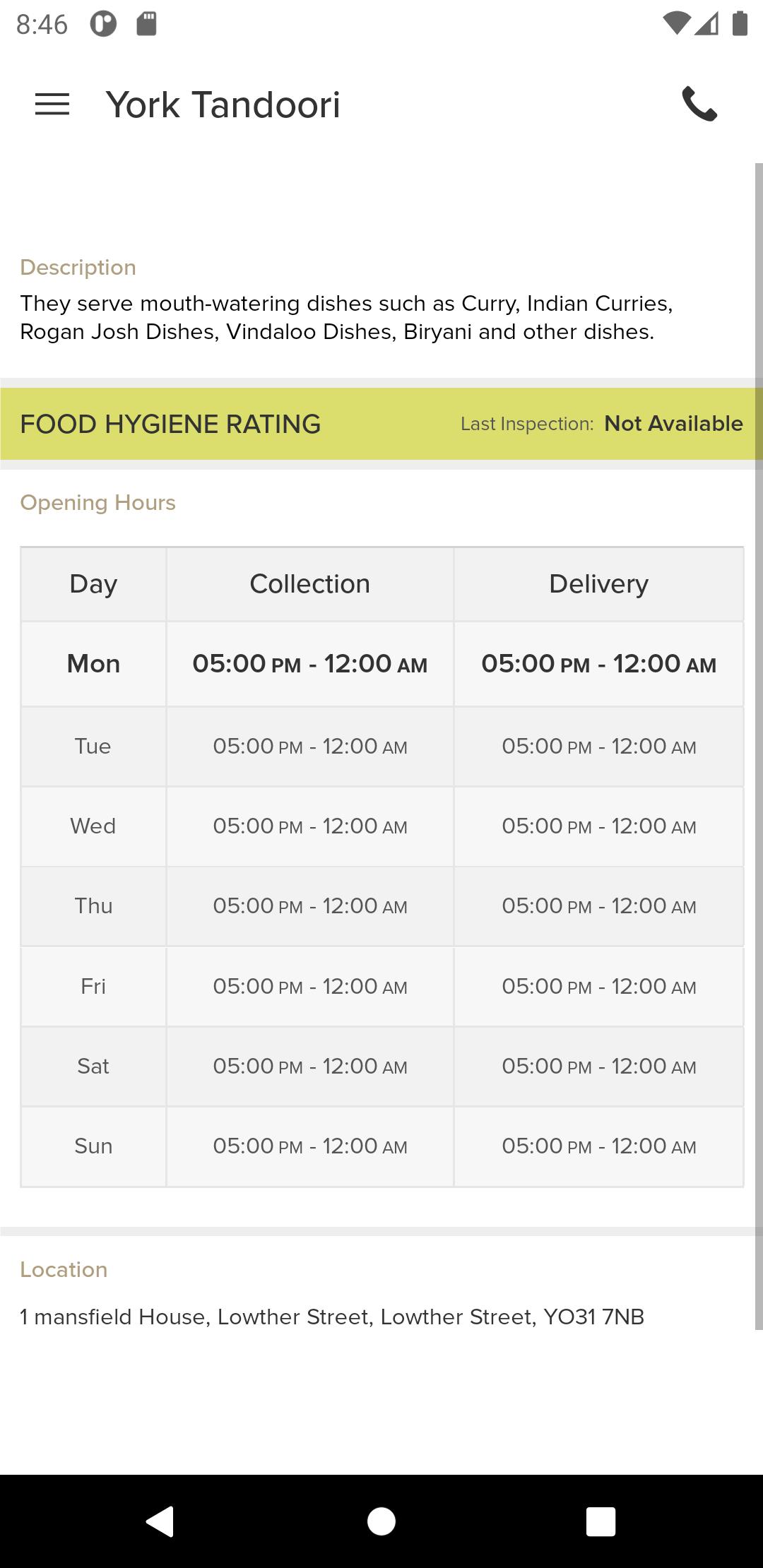Tap the Location heading
Image resolution: width=763 pixels, height=1568 pixels.
coord(64,1269)
